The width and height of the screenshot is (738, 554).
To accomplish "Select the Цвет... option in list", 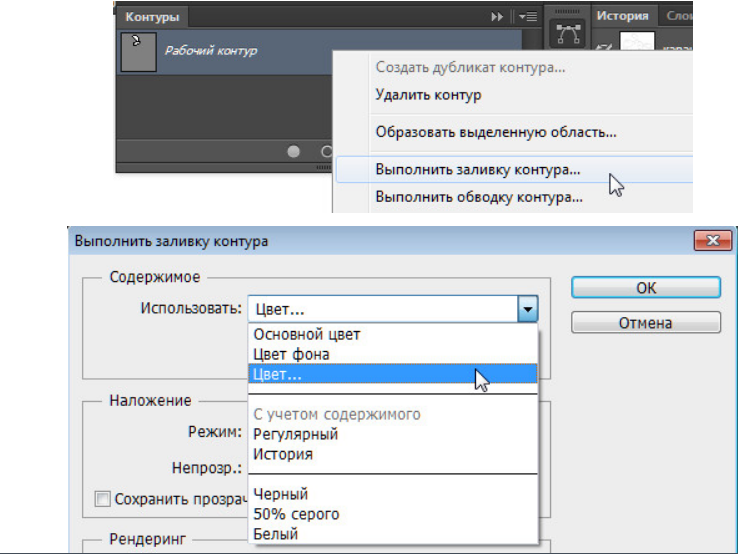I will (278, 374).
